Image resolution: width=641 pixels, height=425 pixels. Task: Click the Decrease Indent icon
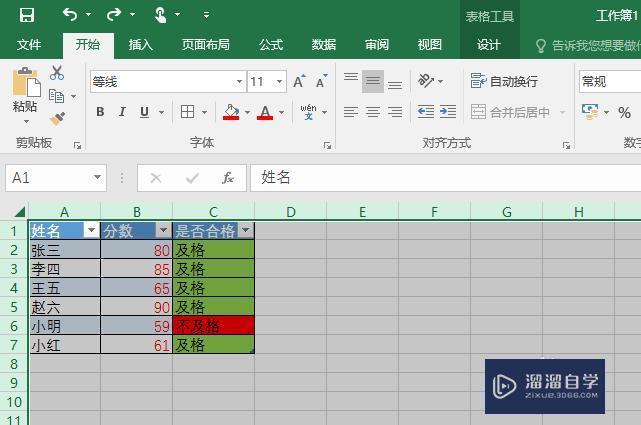pyautogui.click(x=426, y=112)
